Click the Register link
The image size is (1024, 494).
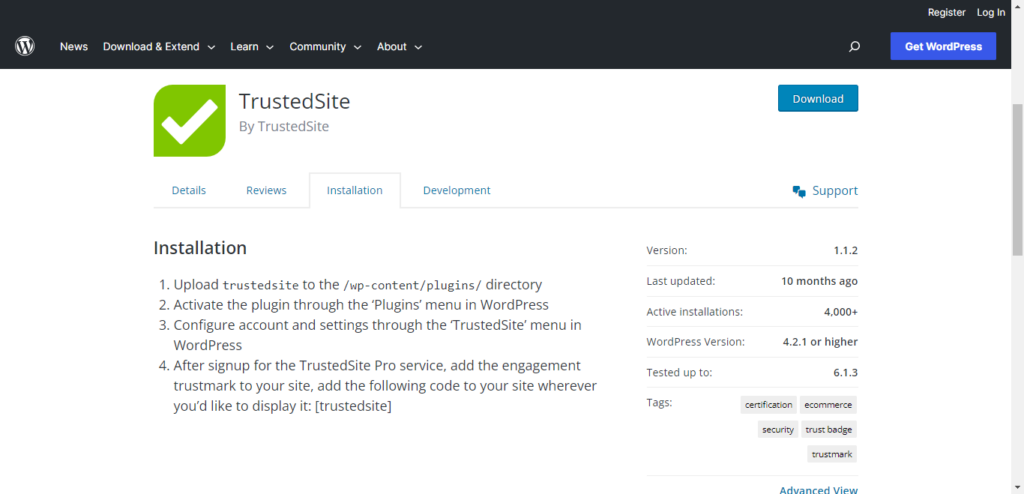tap(946, 12)
